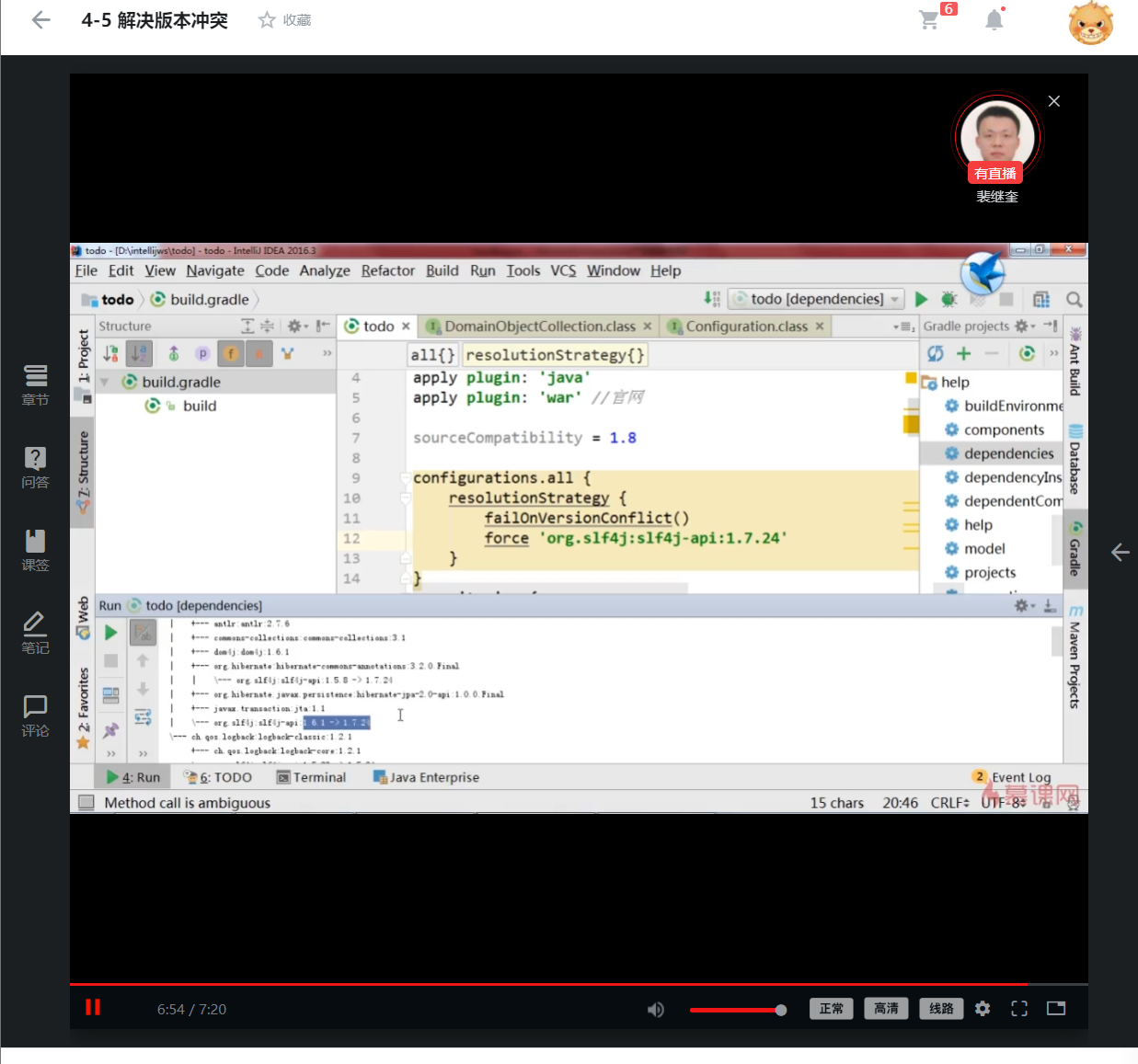Open the 课签 bookmarks sidebar
This screenshot has height=1064, width=1138.
[x=35, y=550]
